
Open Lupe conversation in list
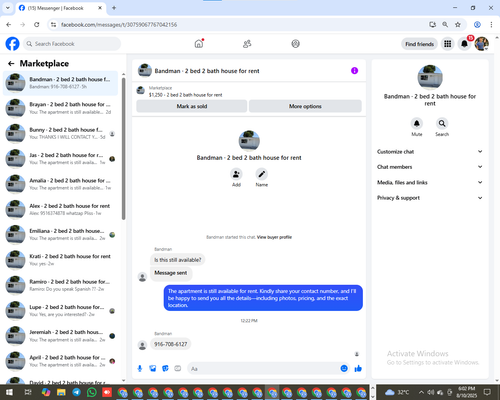60,311
